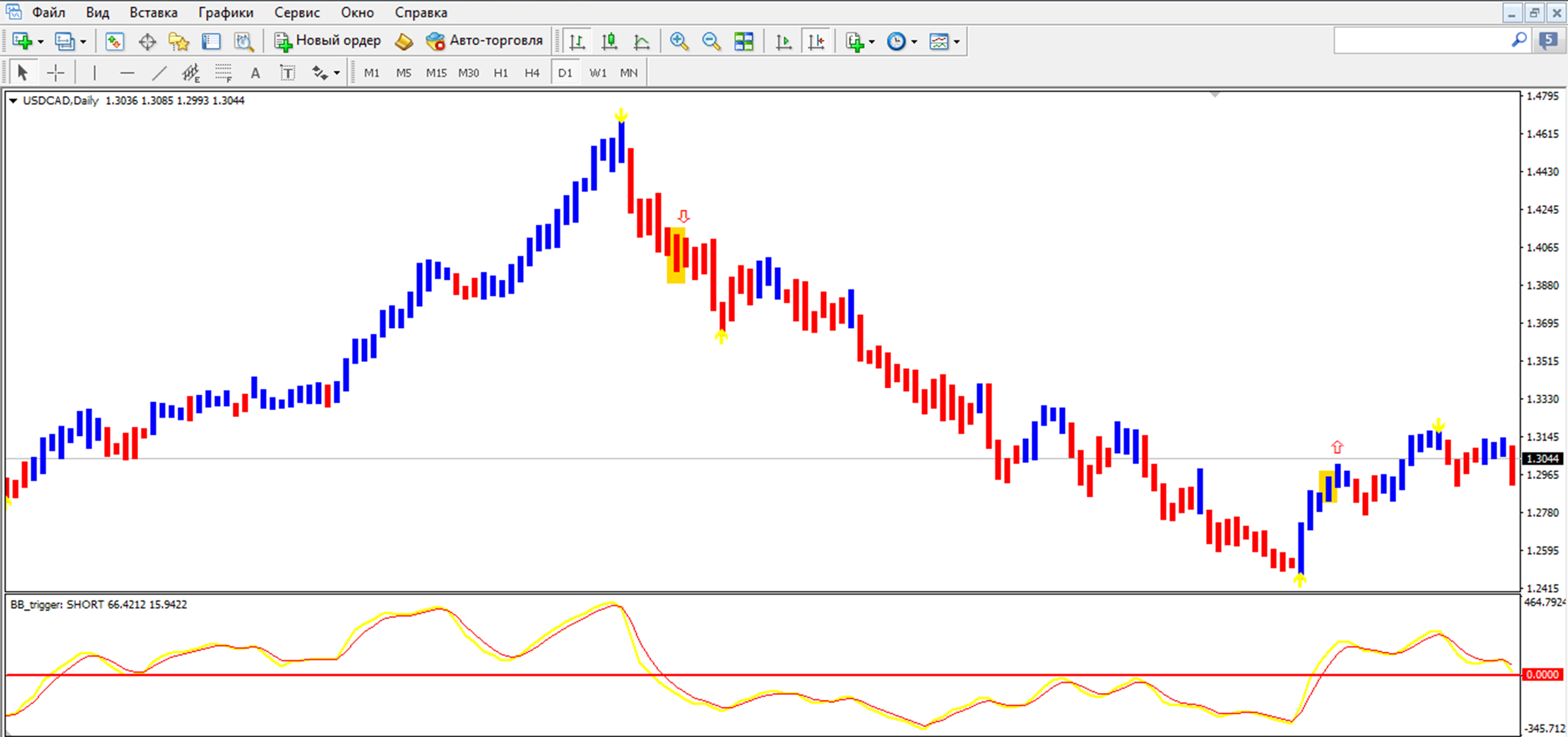The width and height of the screenshot is (1568, 737).
Task: Expand the Templates dropdown arrow
Action: tap(956, 42)
